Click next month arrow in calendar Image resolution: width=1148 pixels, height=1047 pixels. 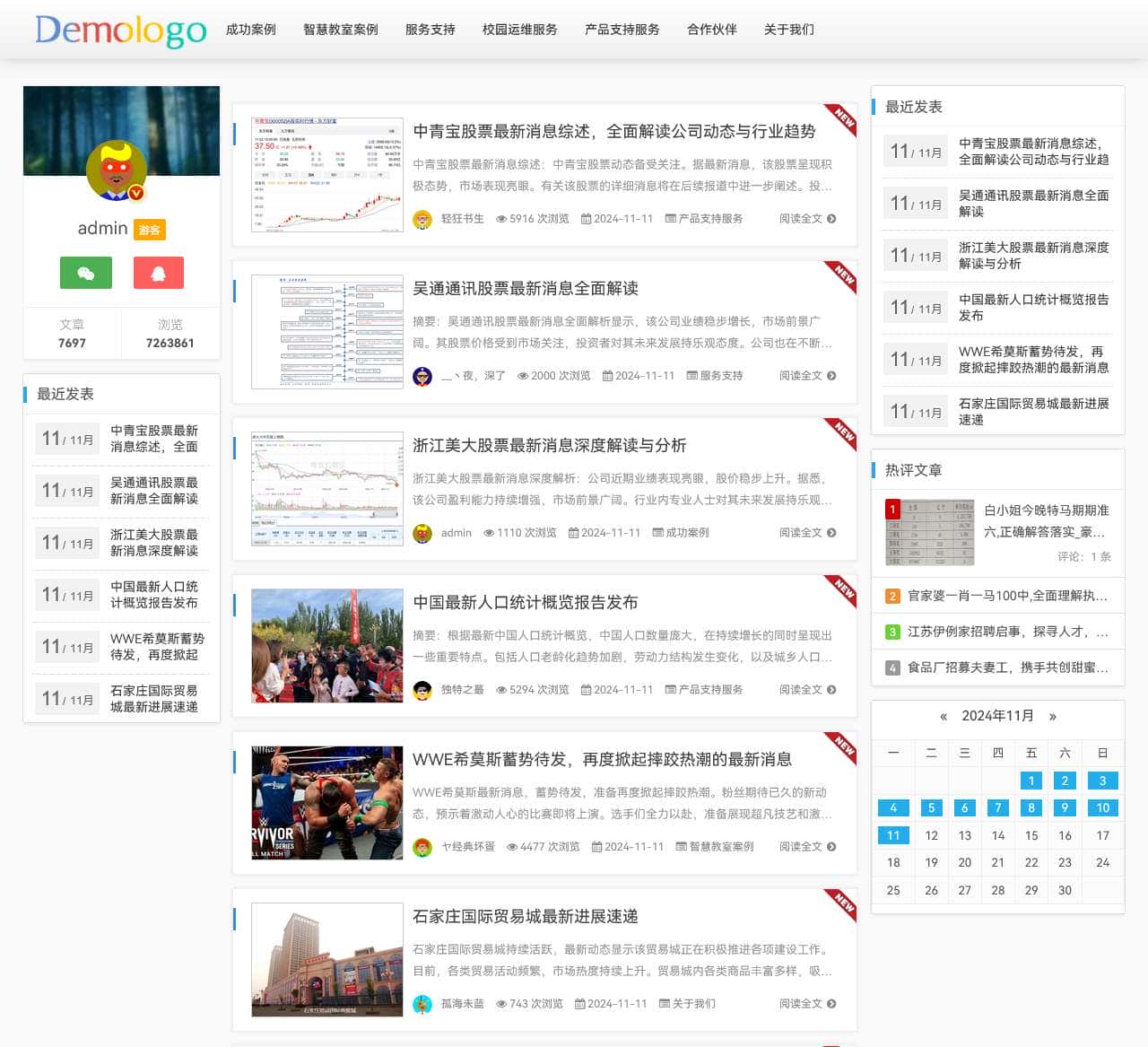[1053, 717]
